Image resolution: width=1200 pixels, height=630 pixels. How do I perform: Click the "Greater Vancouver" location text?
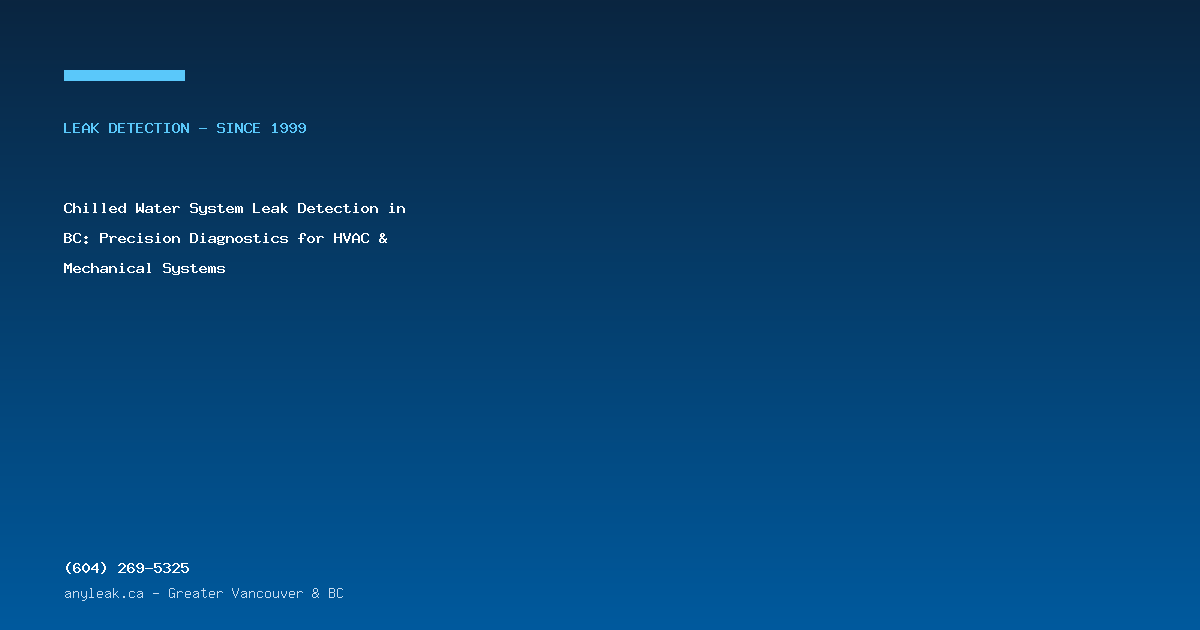click(x=235, y=593)
